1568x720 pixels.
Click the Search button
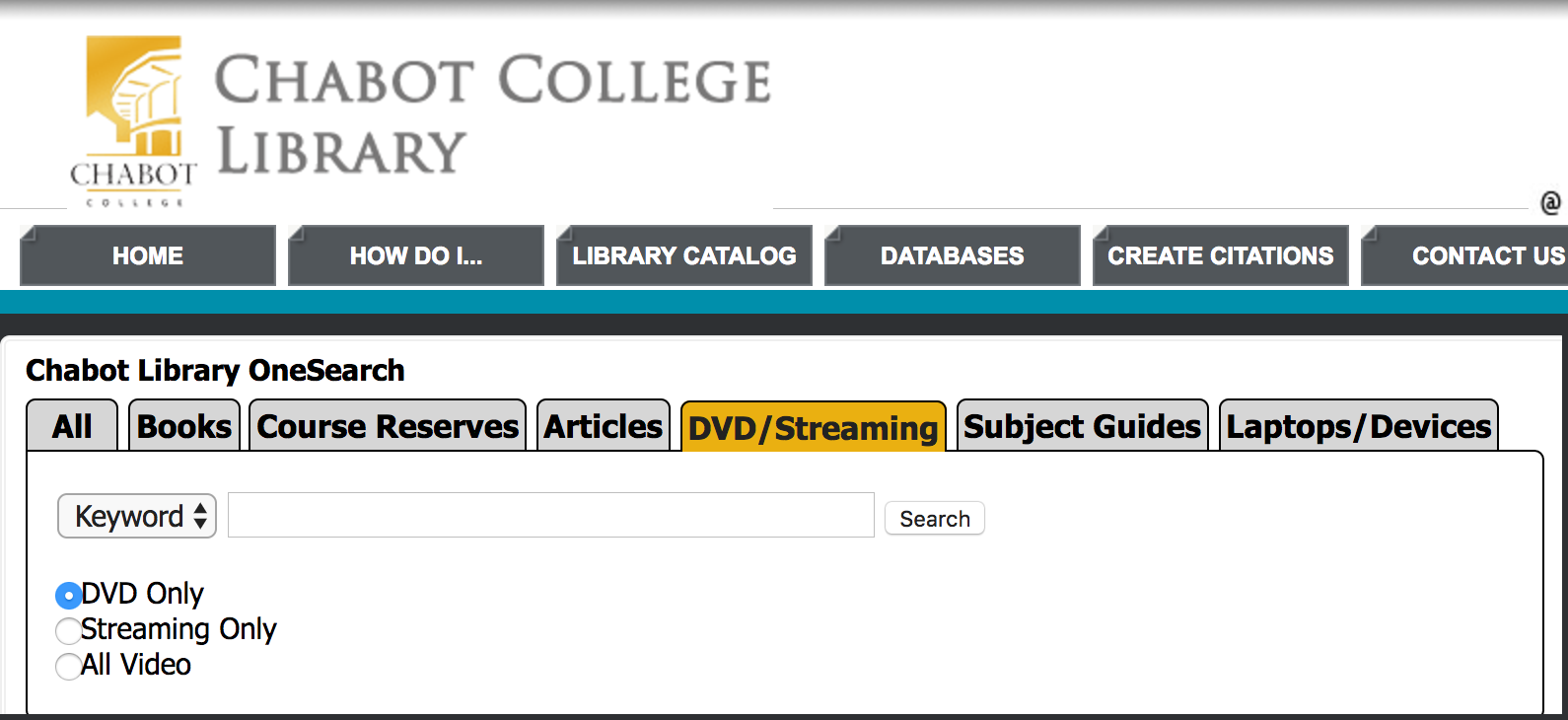(935, 519)
